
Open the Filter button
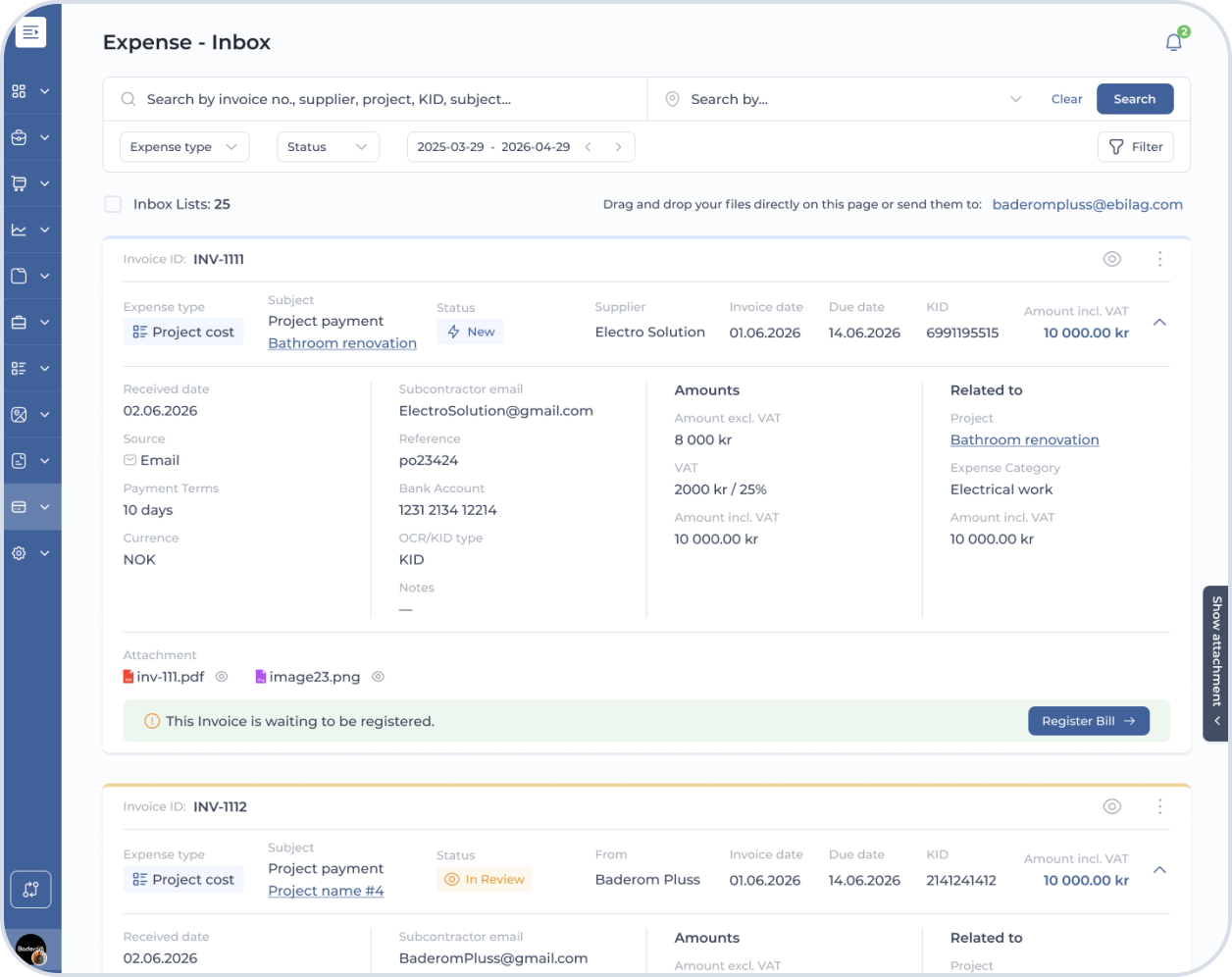coord(1136,147)
